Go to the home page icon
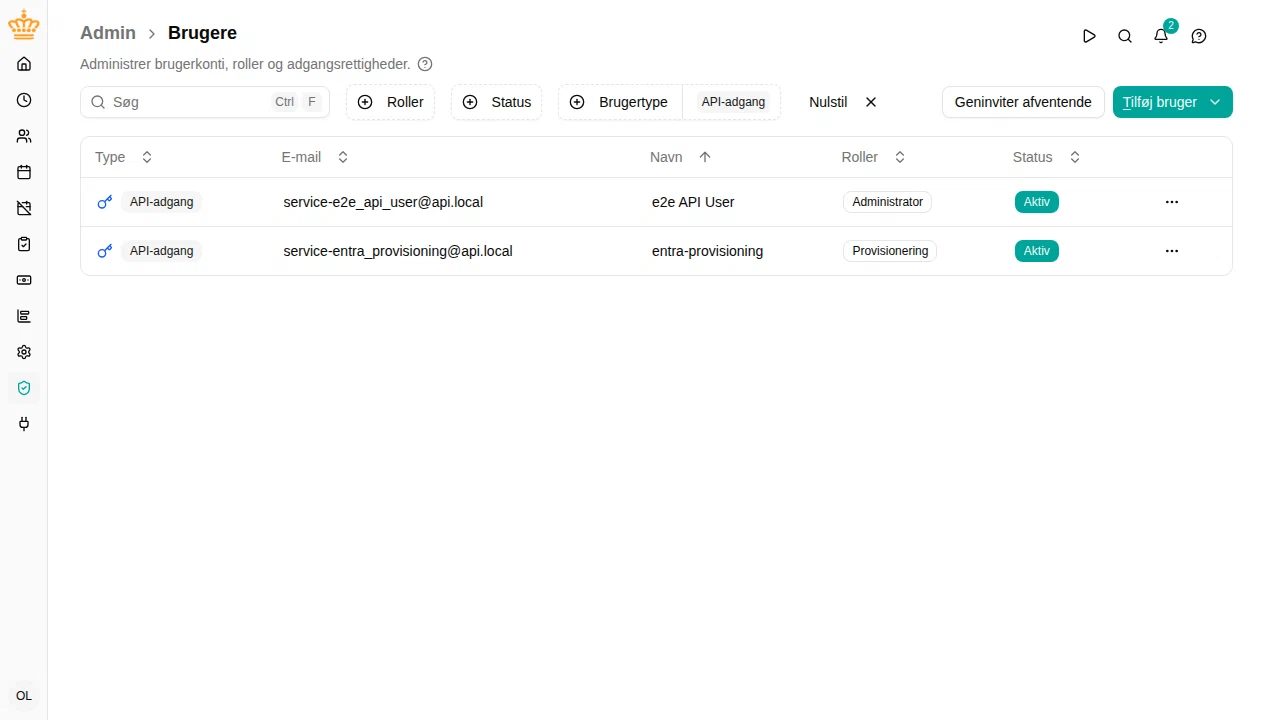This screenshot has height=720, width=1280. 24,64
